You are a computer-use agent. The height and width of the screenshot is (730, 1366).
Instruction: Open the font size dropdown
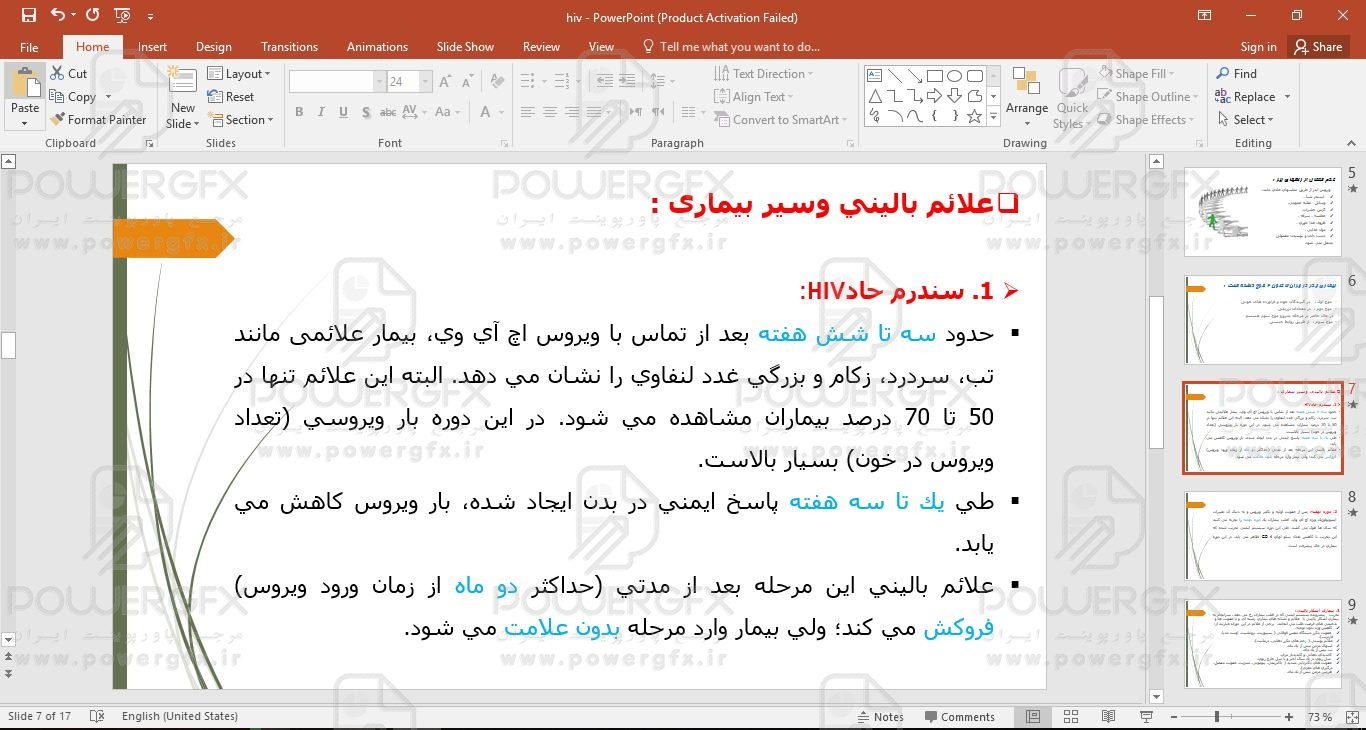tap(427, 82)
